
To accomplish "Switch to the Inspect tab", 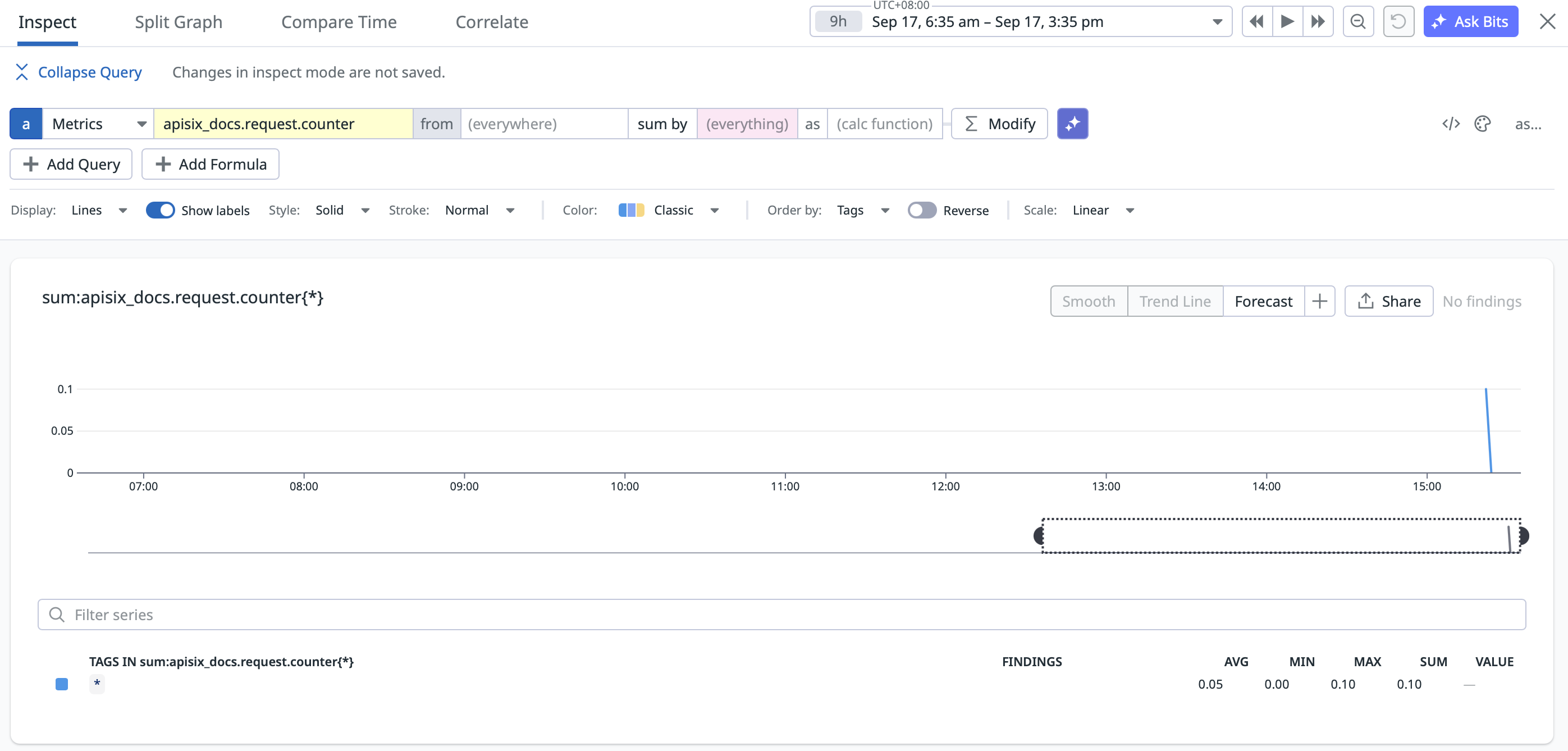I will tap(47, 22).
